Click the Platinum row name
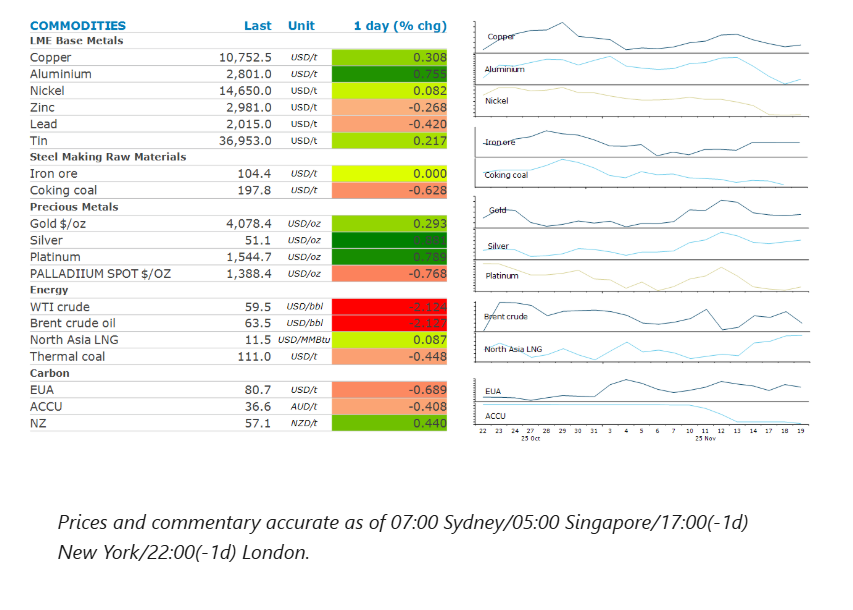 point(55,257)
